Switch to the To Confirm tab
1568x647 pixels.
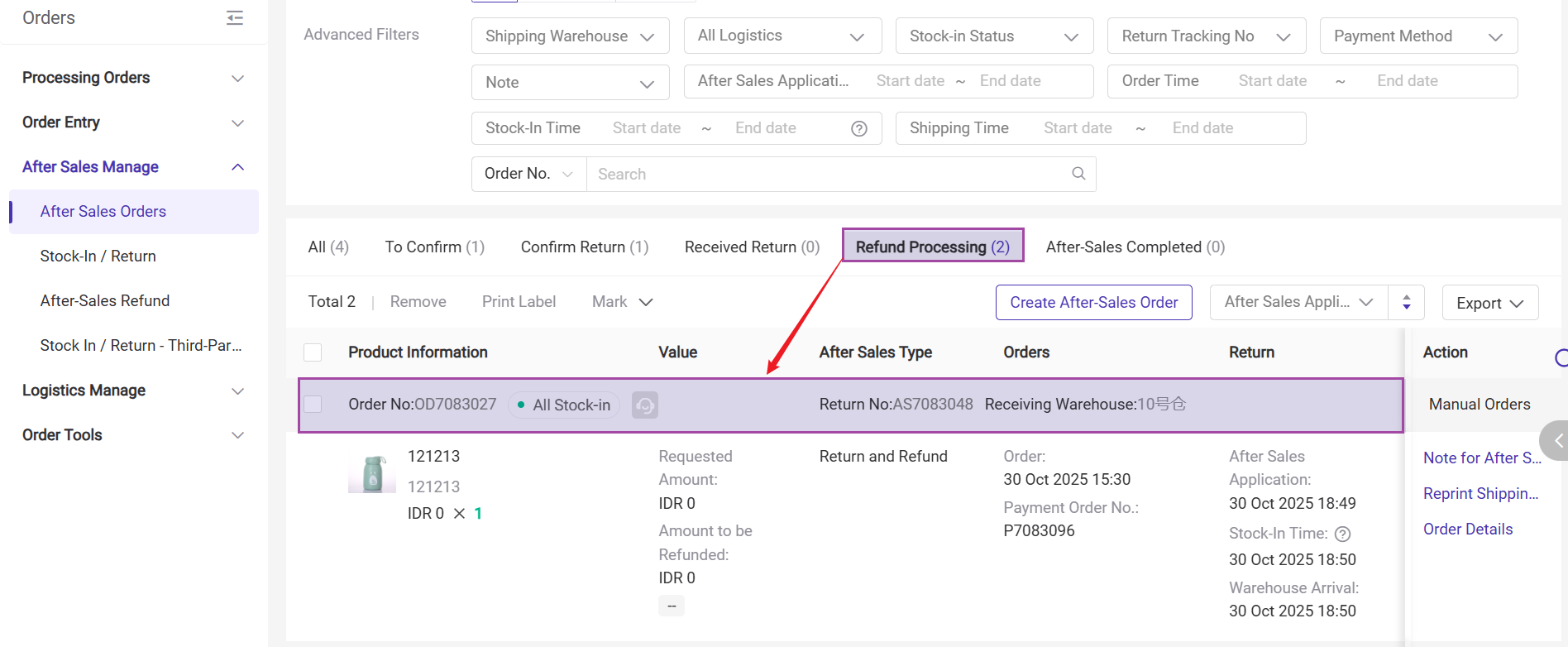tap(434, 247)
